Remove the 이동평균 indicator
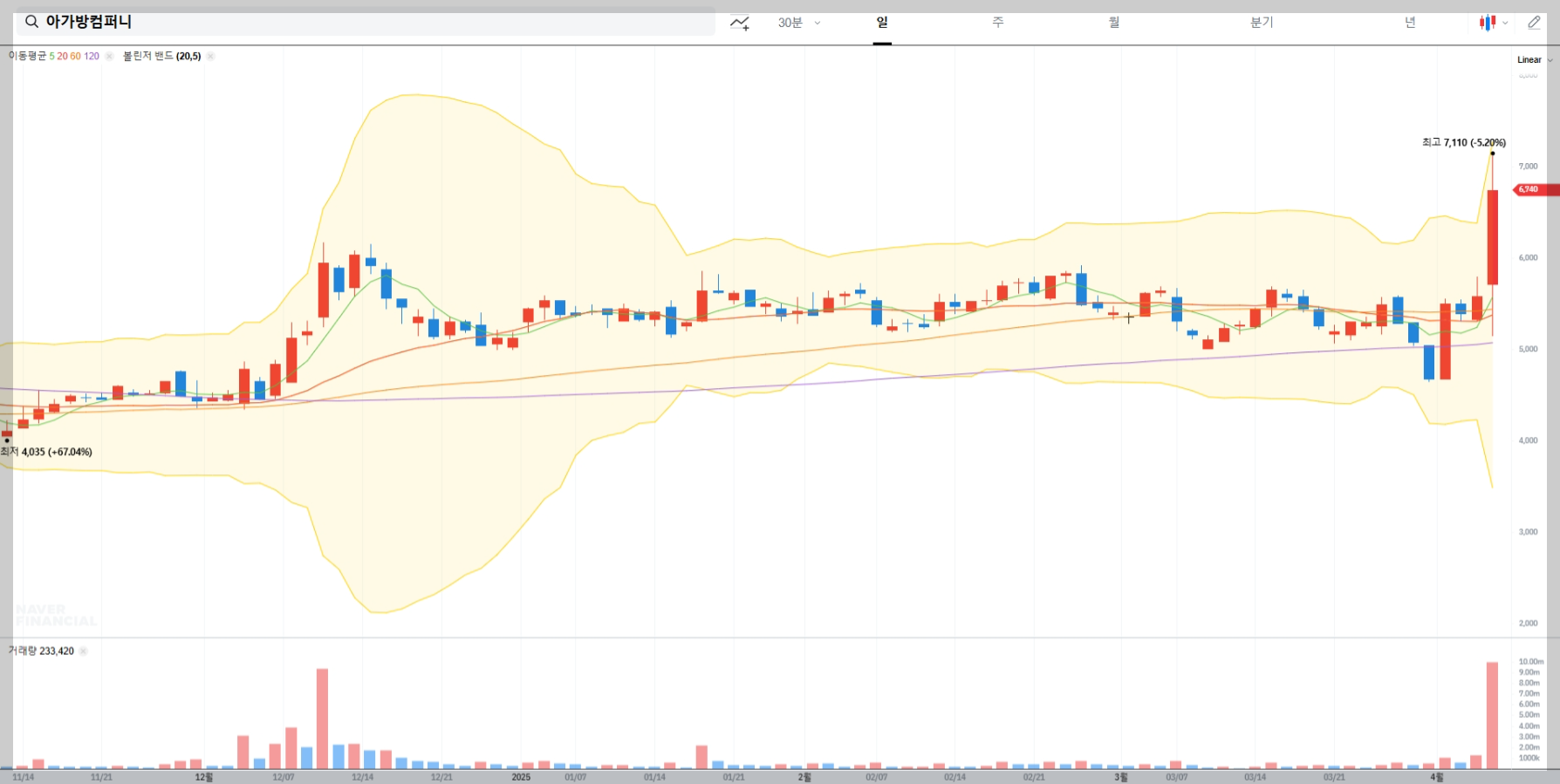Image resolution: width=1560 pixels, height=784 pixels. click(109, 56)
